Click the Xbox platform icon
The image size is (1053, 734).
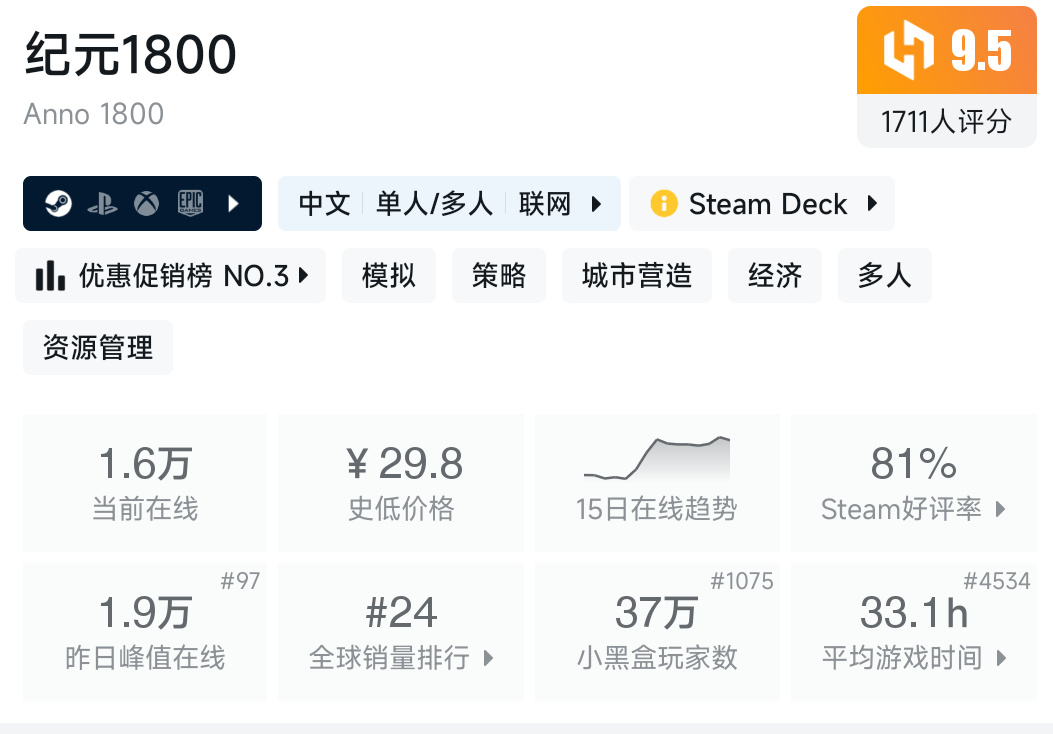(x=147, y=204)
